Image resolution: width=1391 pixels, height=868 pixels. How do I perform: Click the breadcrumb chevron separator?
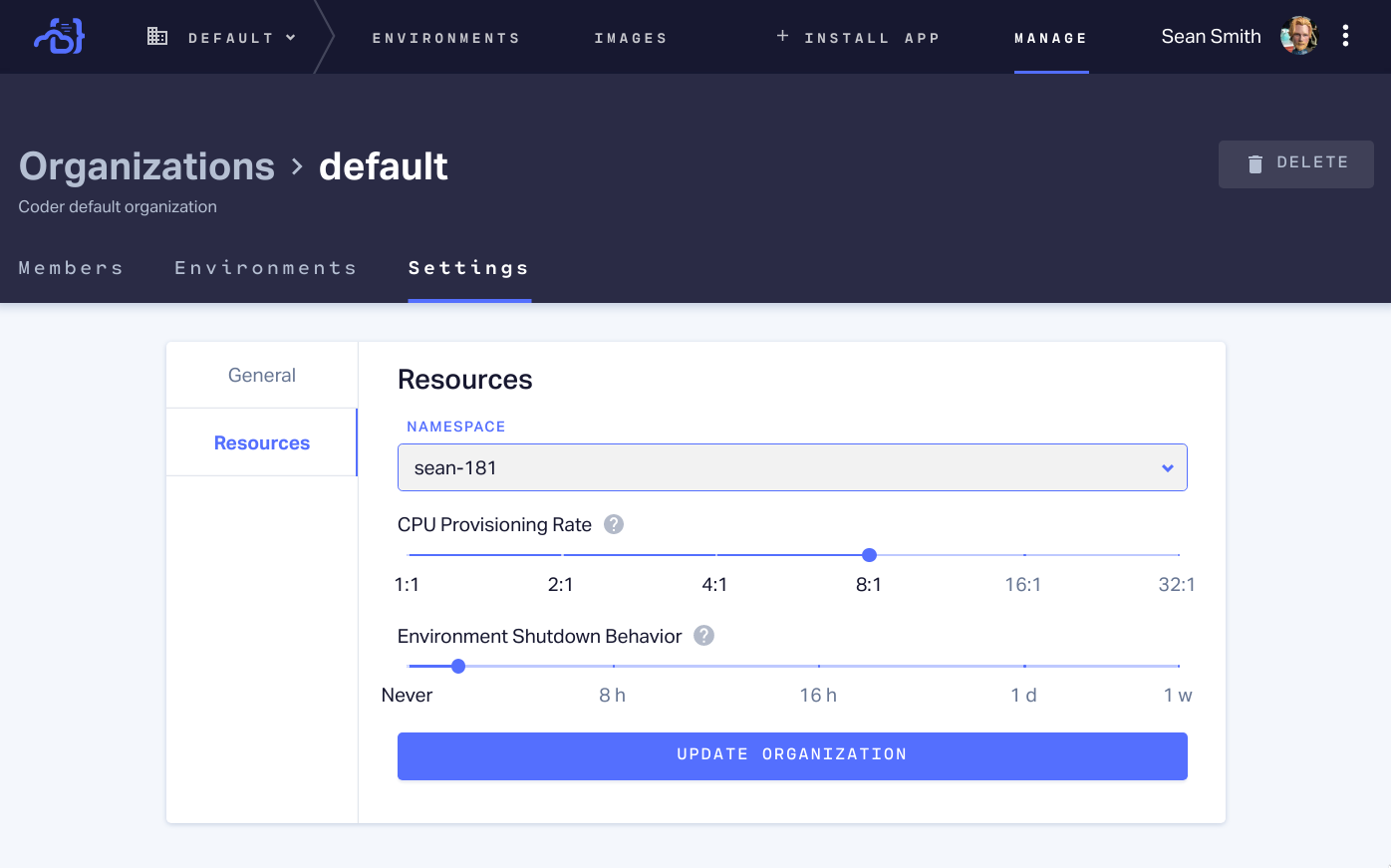[x=297, y=166]
